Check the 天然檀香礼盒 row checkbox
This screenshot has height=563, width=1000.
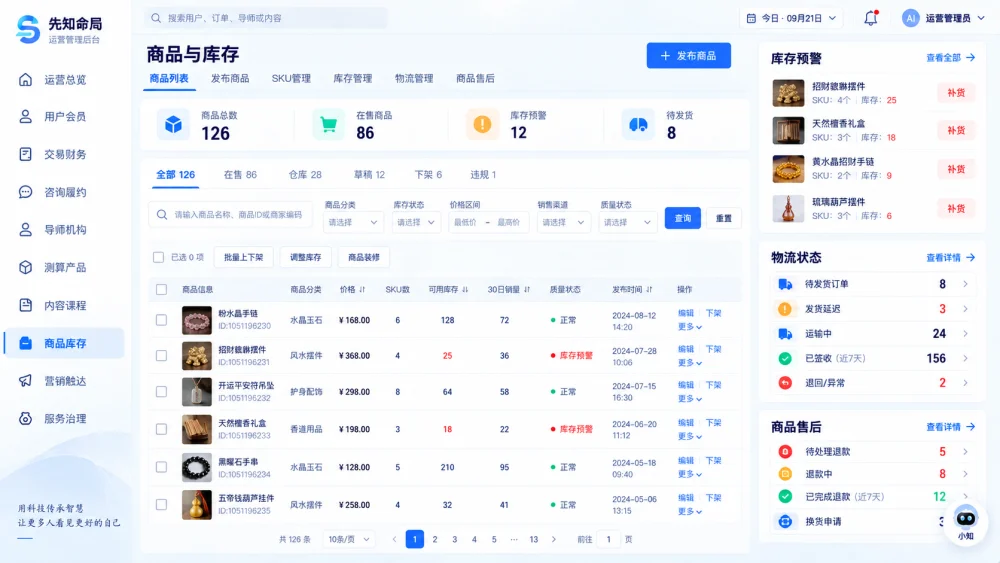point(161,429)
